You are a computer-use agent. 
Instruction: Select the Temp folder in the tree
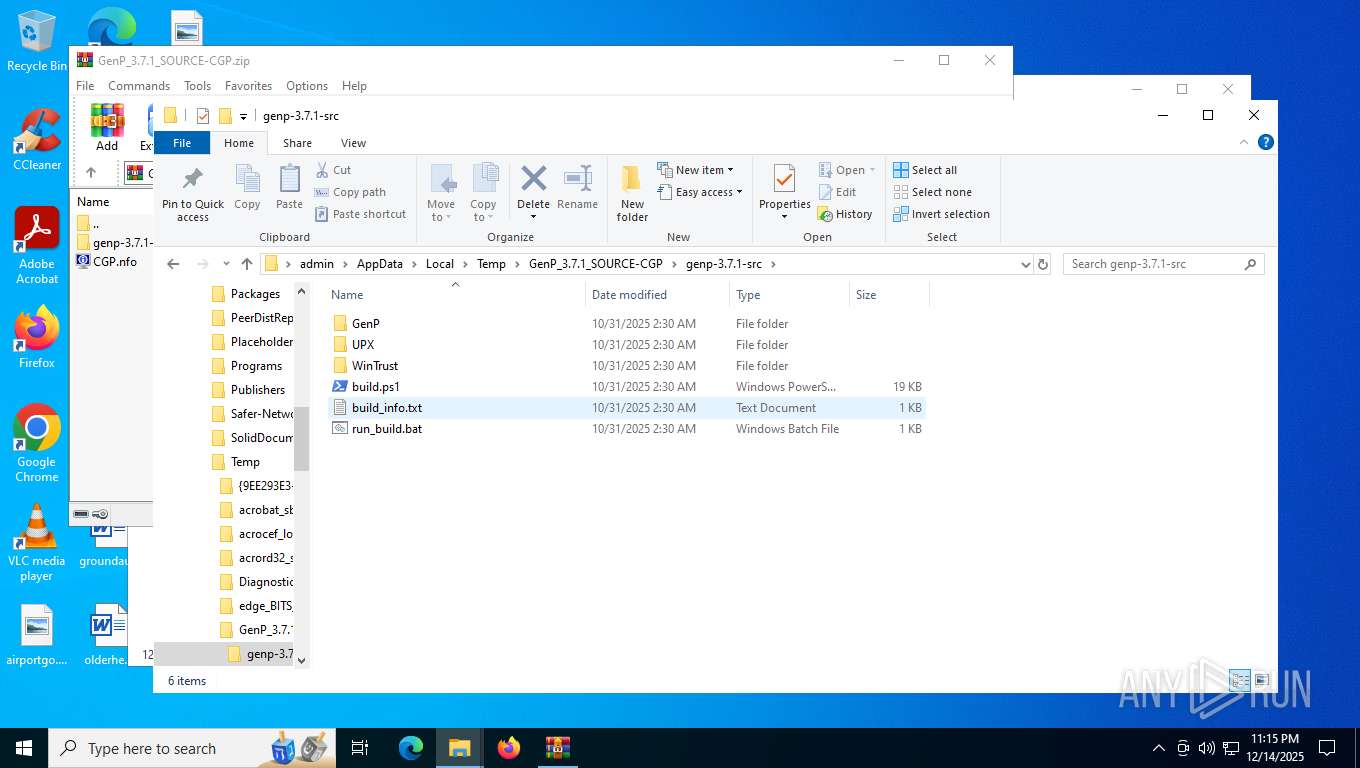pyautogui.click(x=245, y=462)
